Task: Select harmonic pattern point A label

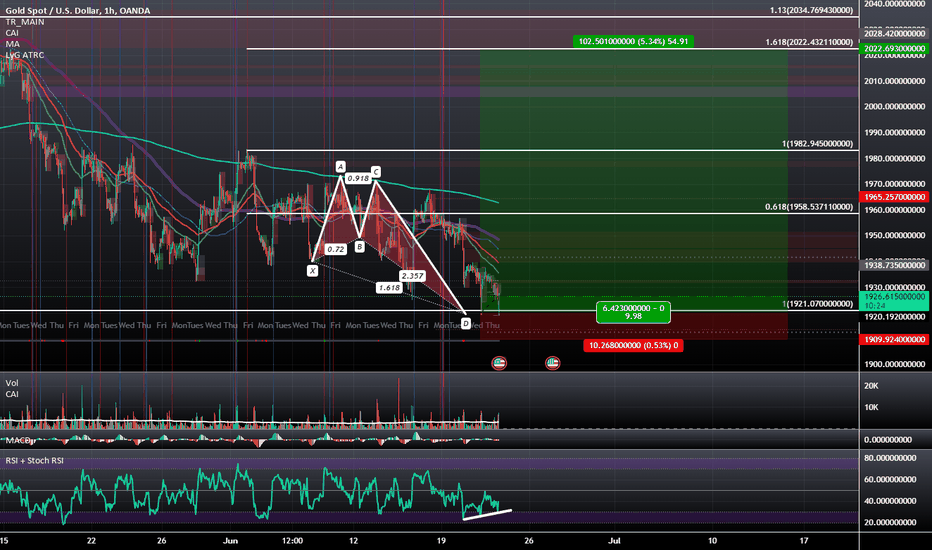Action: [341, 166]
